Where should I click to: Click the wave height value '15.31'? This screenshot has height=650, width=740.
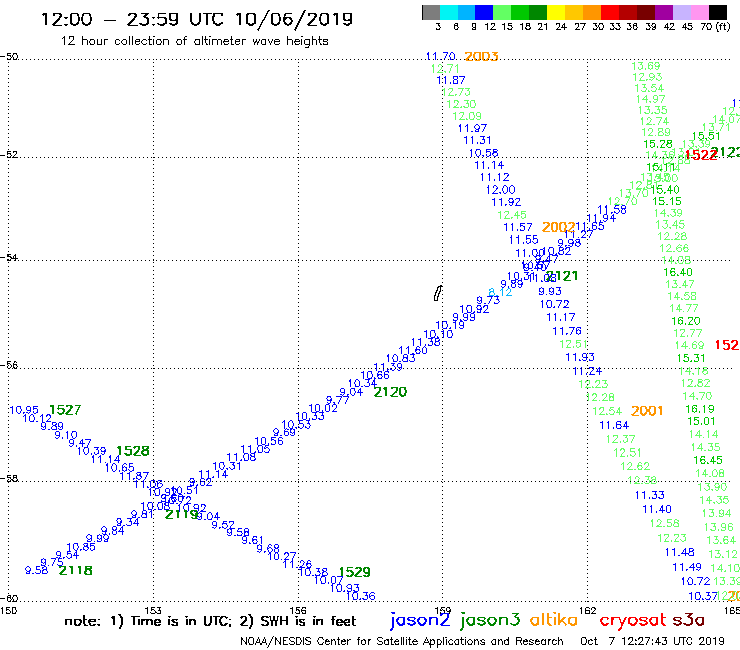[691, 358]
